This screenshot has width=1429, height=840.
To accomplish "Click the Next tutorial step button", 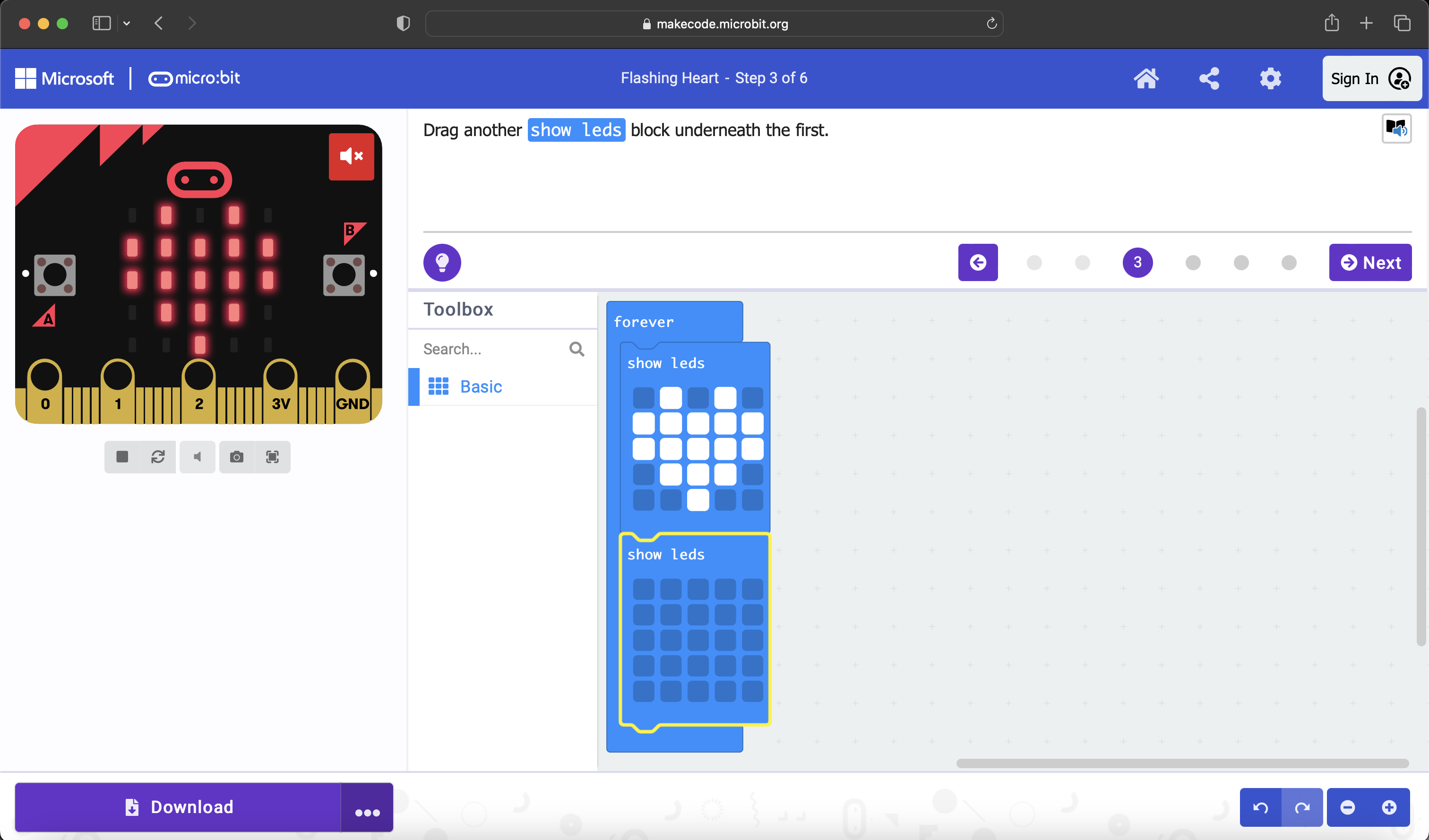I will click(1369, 262).
